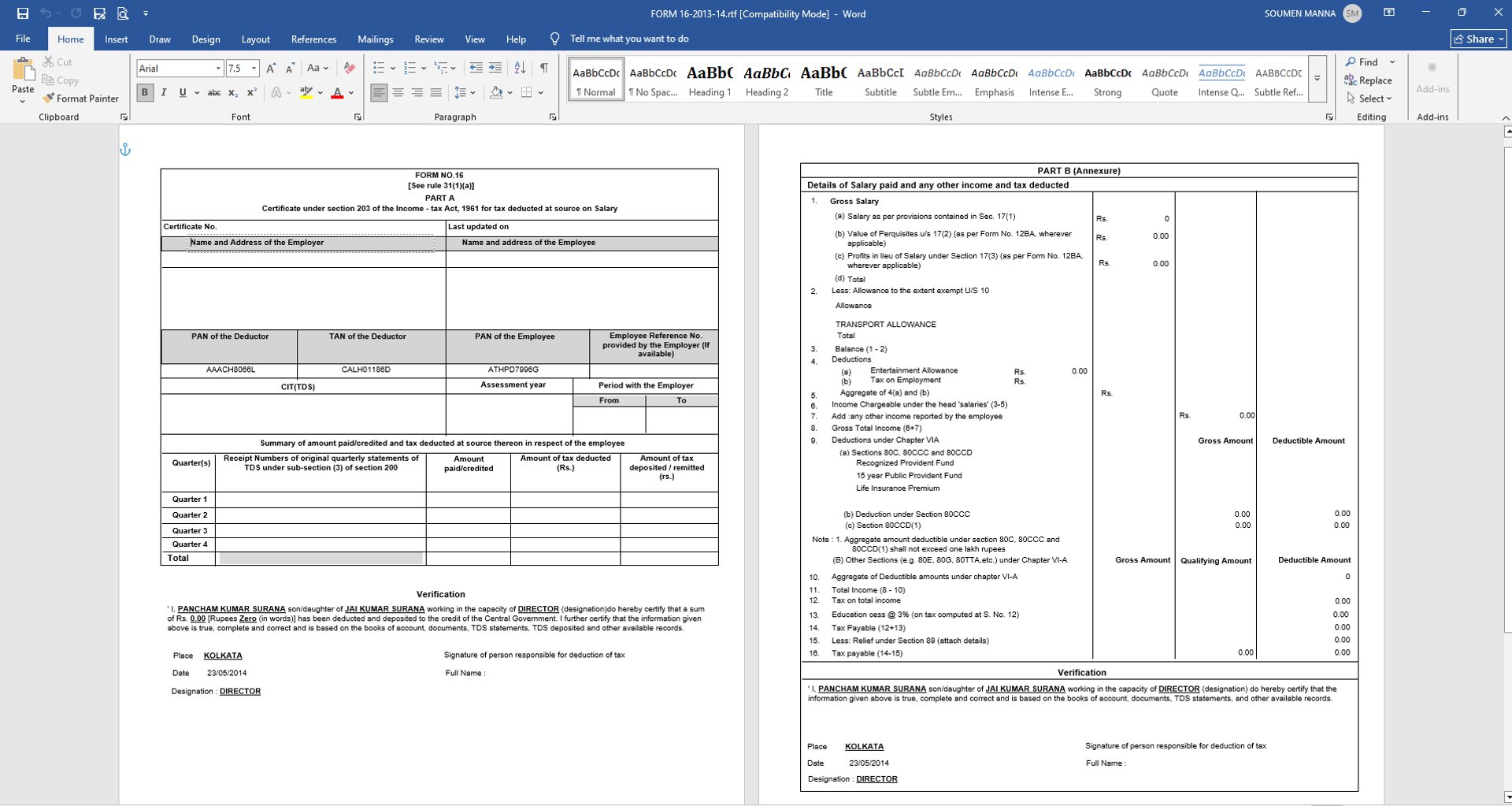This screenshot has width=1512, height=806.
Task: Go to the References tab
Action: pos(313,39)
